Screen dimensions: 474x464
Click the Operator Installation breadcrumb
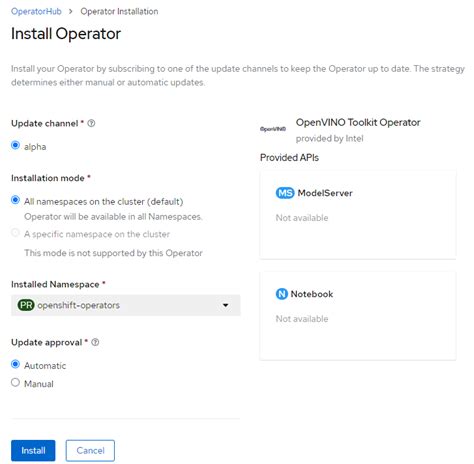tap(119, 11)
